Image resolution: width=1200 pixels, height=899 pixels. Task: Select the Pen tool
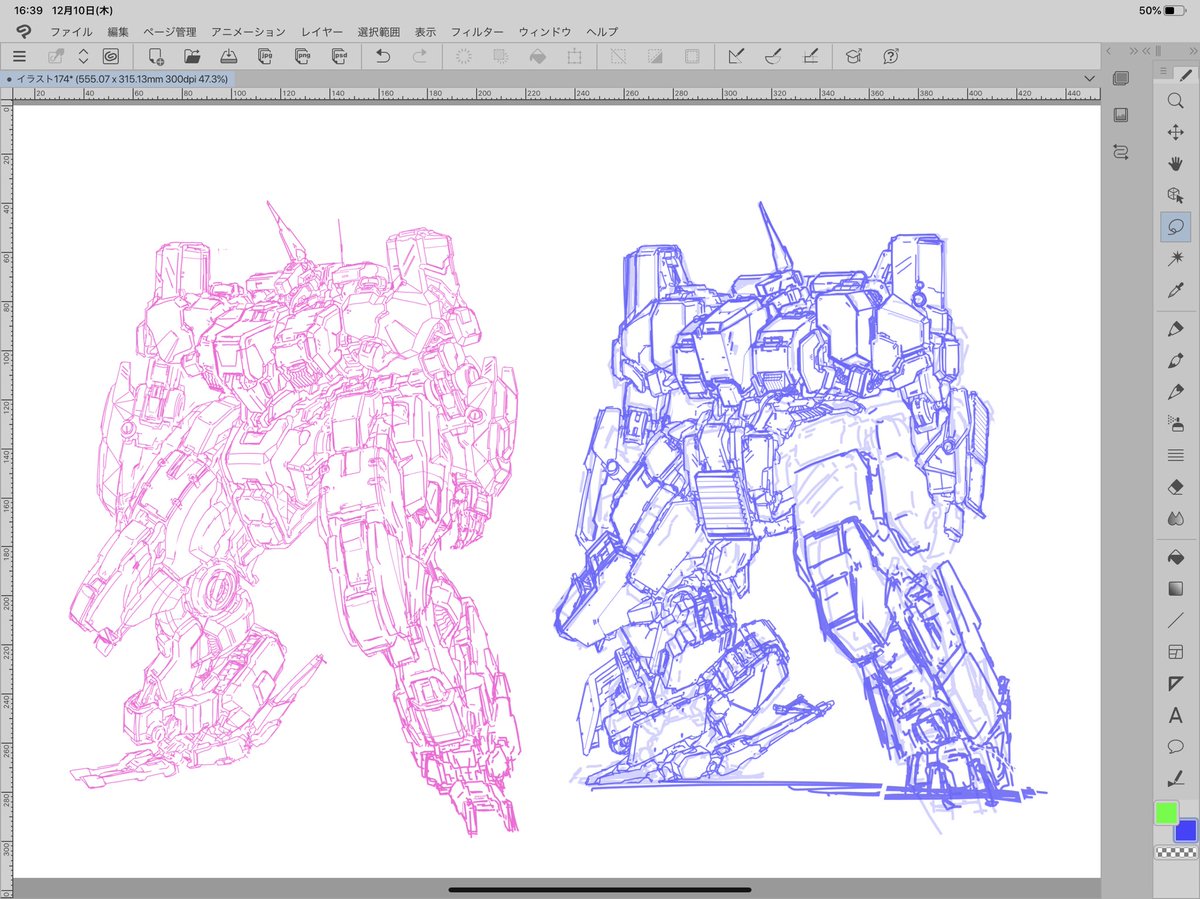[x=1175, y=328]
